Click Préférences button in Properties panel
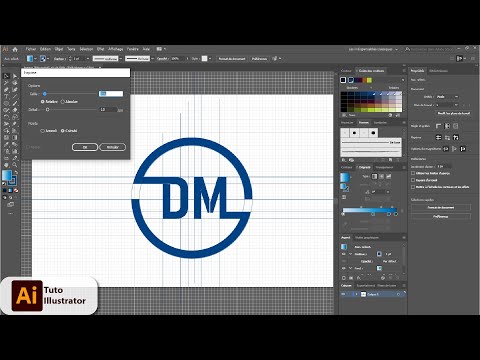 point(441,216)
